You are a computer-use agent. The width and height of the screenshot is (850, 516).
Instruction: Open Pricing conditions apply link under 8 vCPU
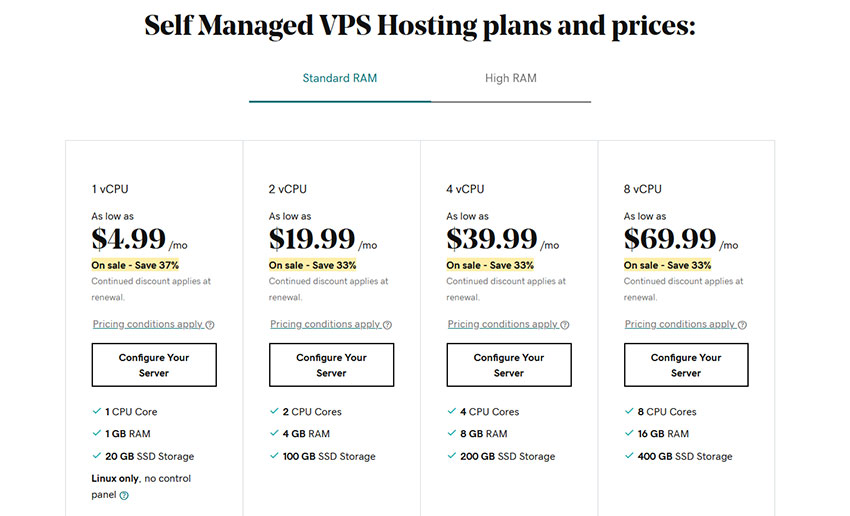(x=680, y=324)
